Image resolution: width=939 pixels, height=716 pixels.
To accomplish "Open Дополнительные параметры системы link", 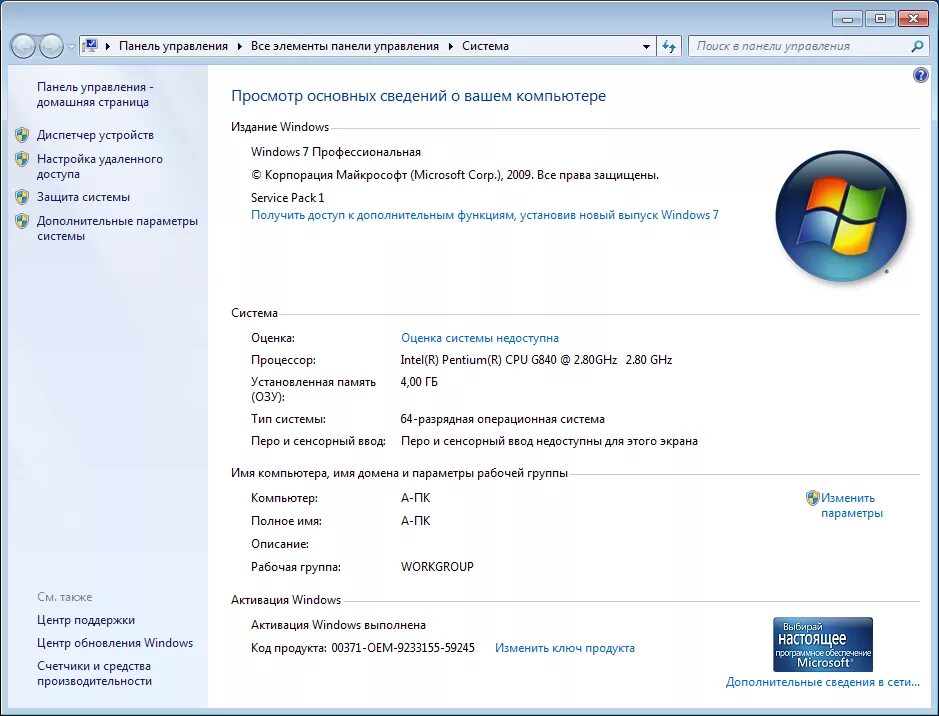I will [x=117, y=228].
